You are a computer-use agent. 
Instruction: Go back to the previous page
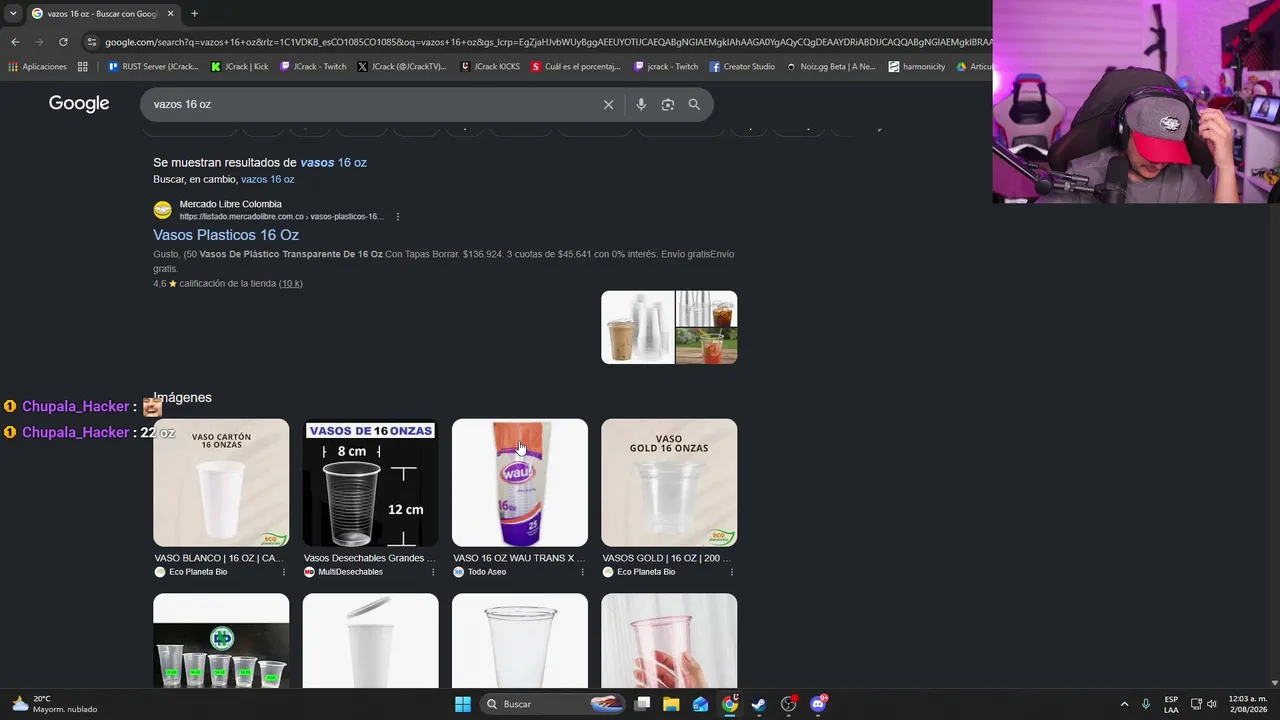(15, 42)
